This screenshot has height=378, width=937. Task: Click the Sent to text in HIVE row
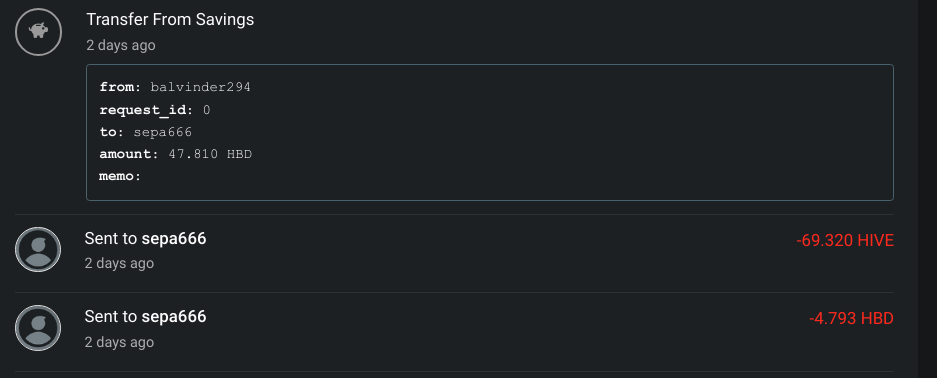pos(111,239)
